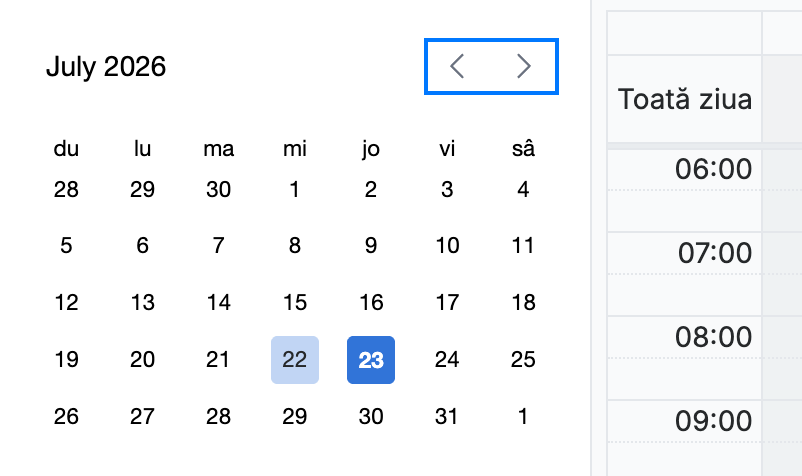
Task: Click the July 2026 month title
Action: [x=106, y=67]
